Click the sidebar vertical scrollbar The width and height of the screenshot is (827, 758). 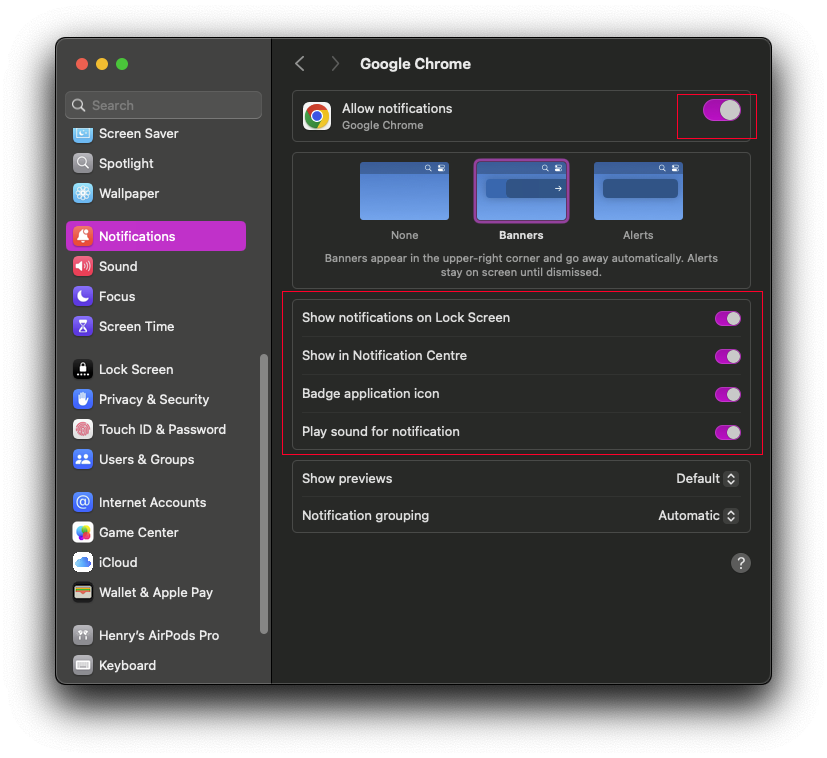(264, 494)
